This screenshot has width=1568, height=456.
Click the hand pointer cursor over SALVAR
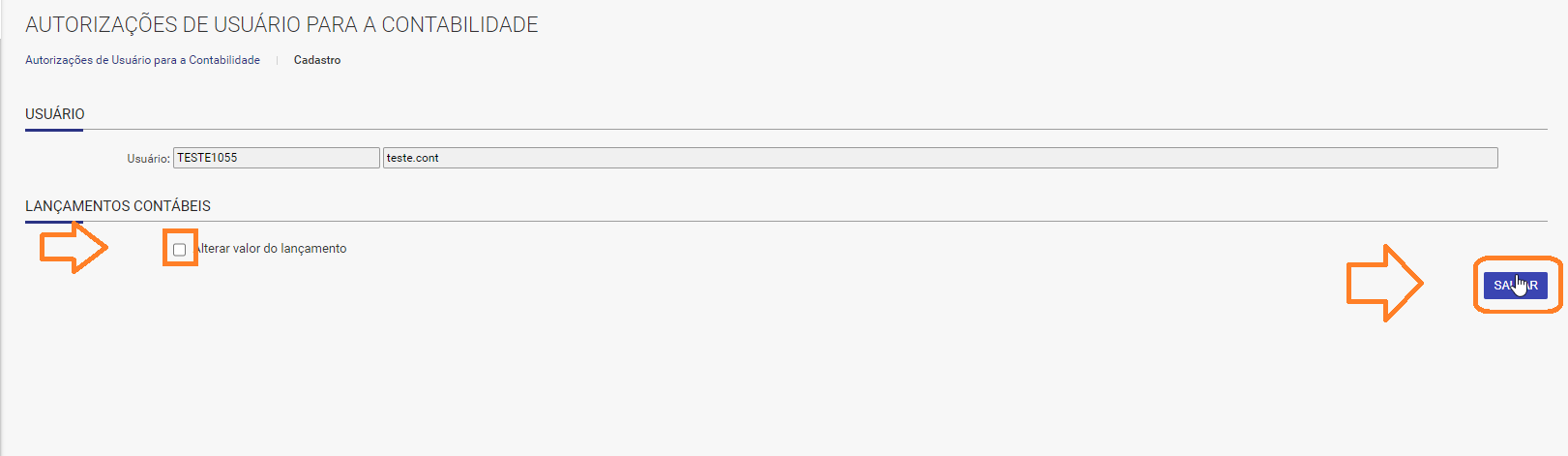(1520, 284)
